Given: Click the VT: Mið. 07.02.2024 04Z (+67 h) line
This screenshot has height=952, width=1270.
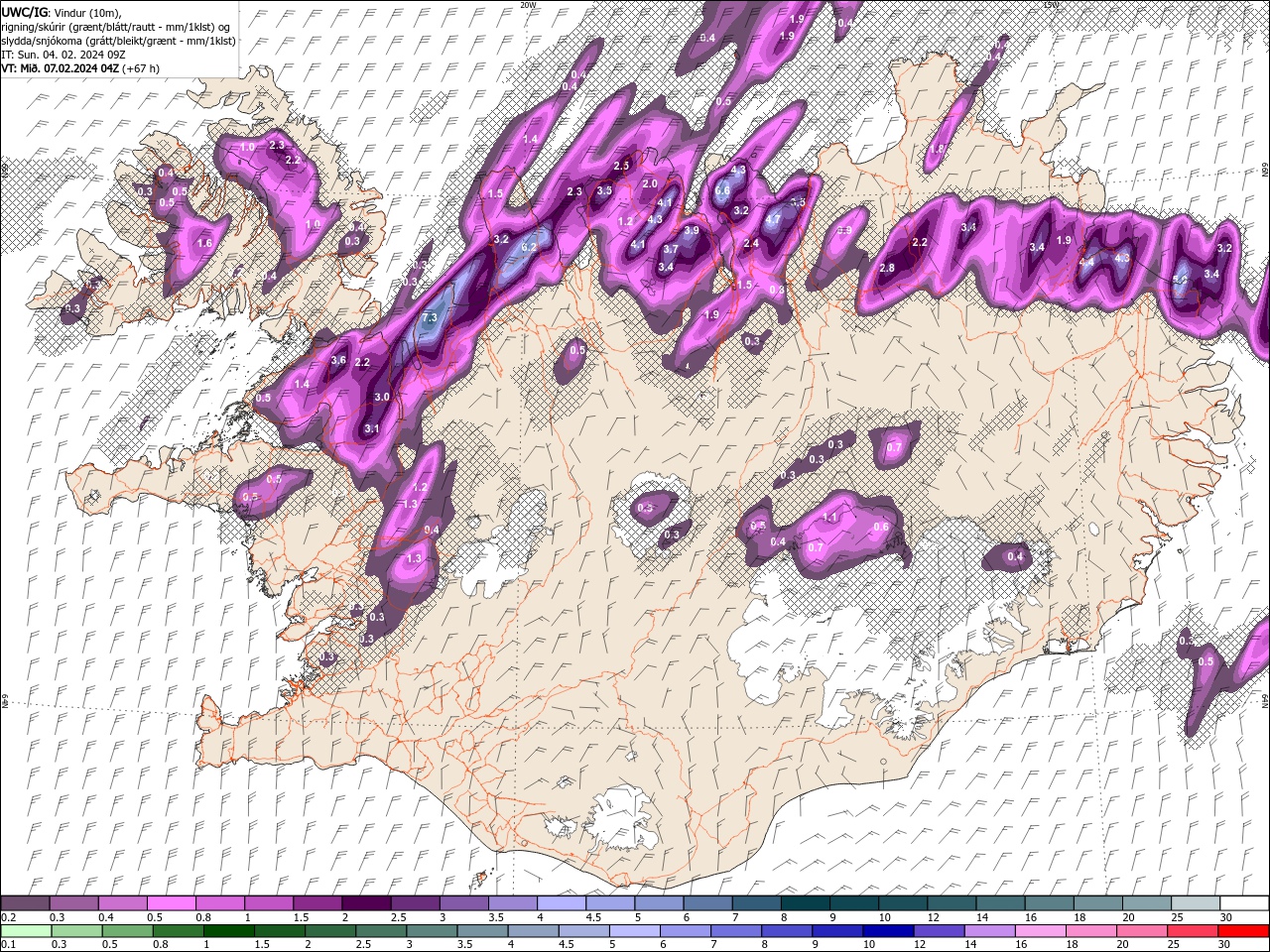Looking at the screenshot, I should (x=80, y=68).
